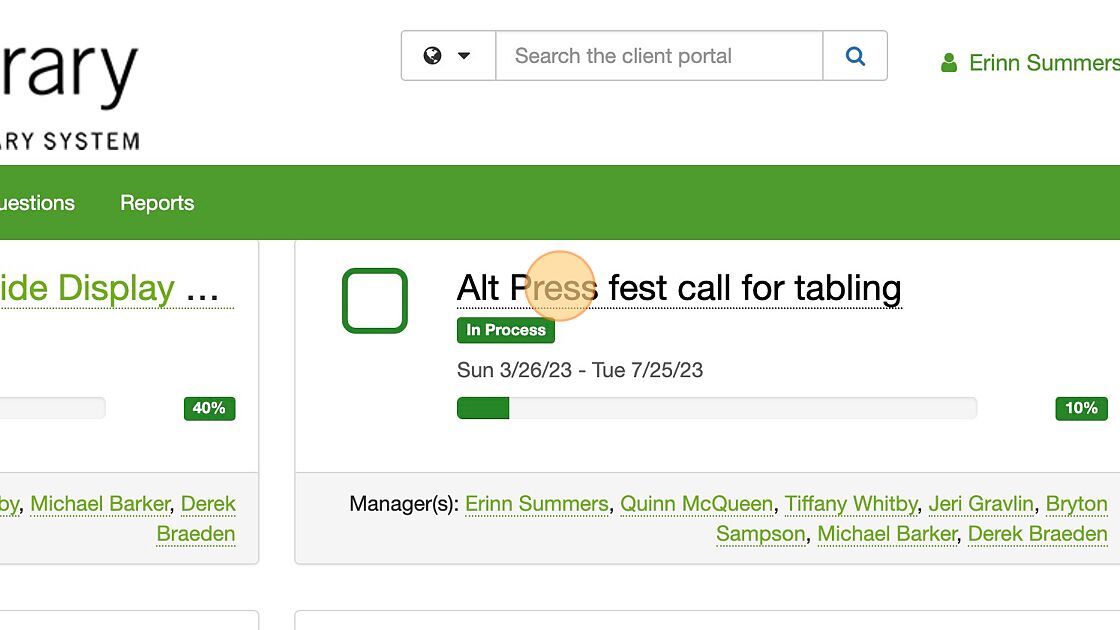Open manager Tiffany Whitby profile
This screenshot has height=630, width=1120.
tap(851, 504)
